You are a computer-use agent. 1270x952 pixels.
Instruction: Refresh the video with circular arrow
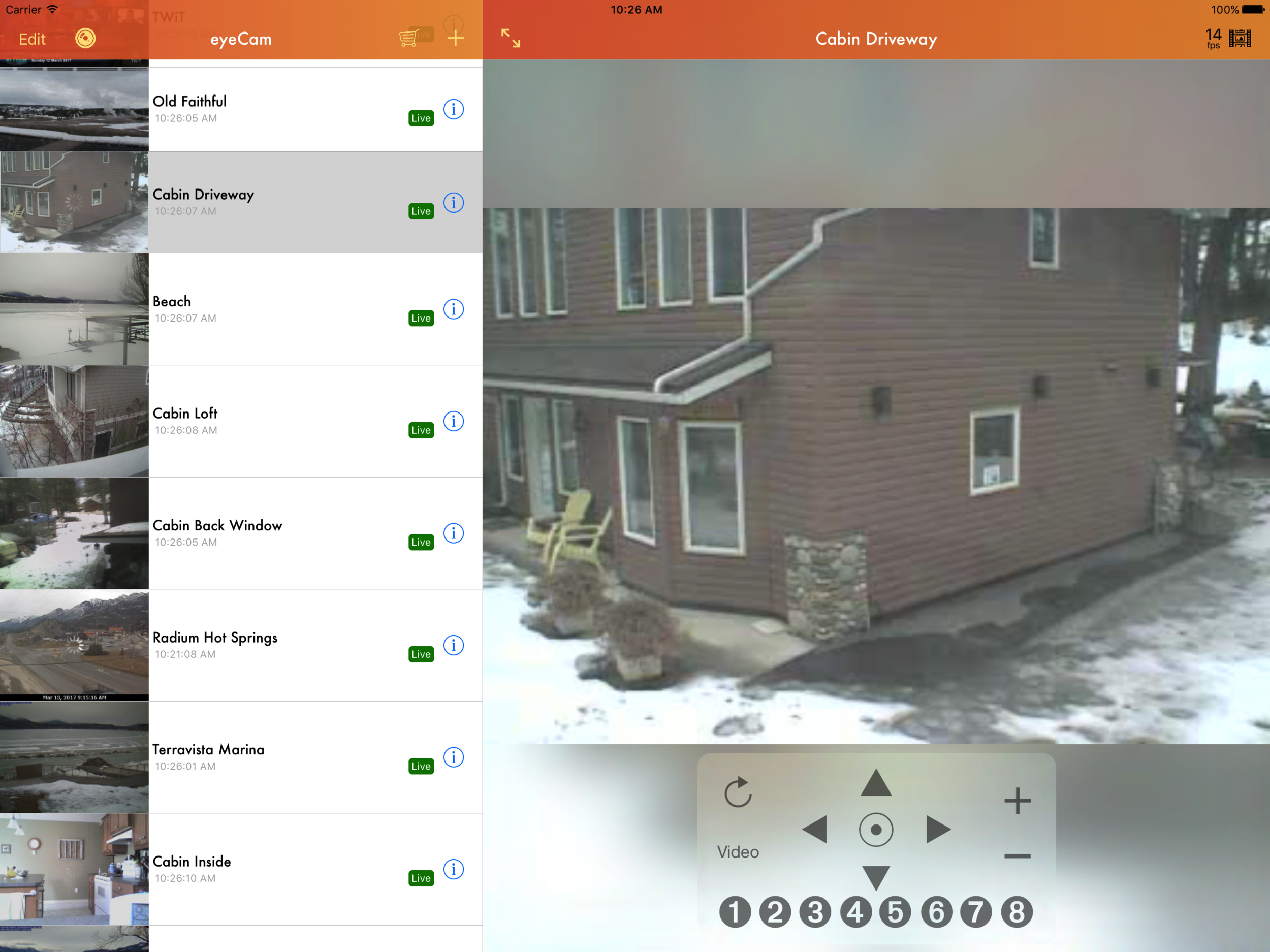[x=738, y=792]
